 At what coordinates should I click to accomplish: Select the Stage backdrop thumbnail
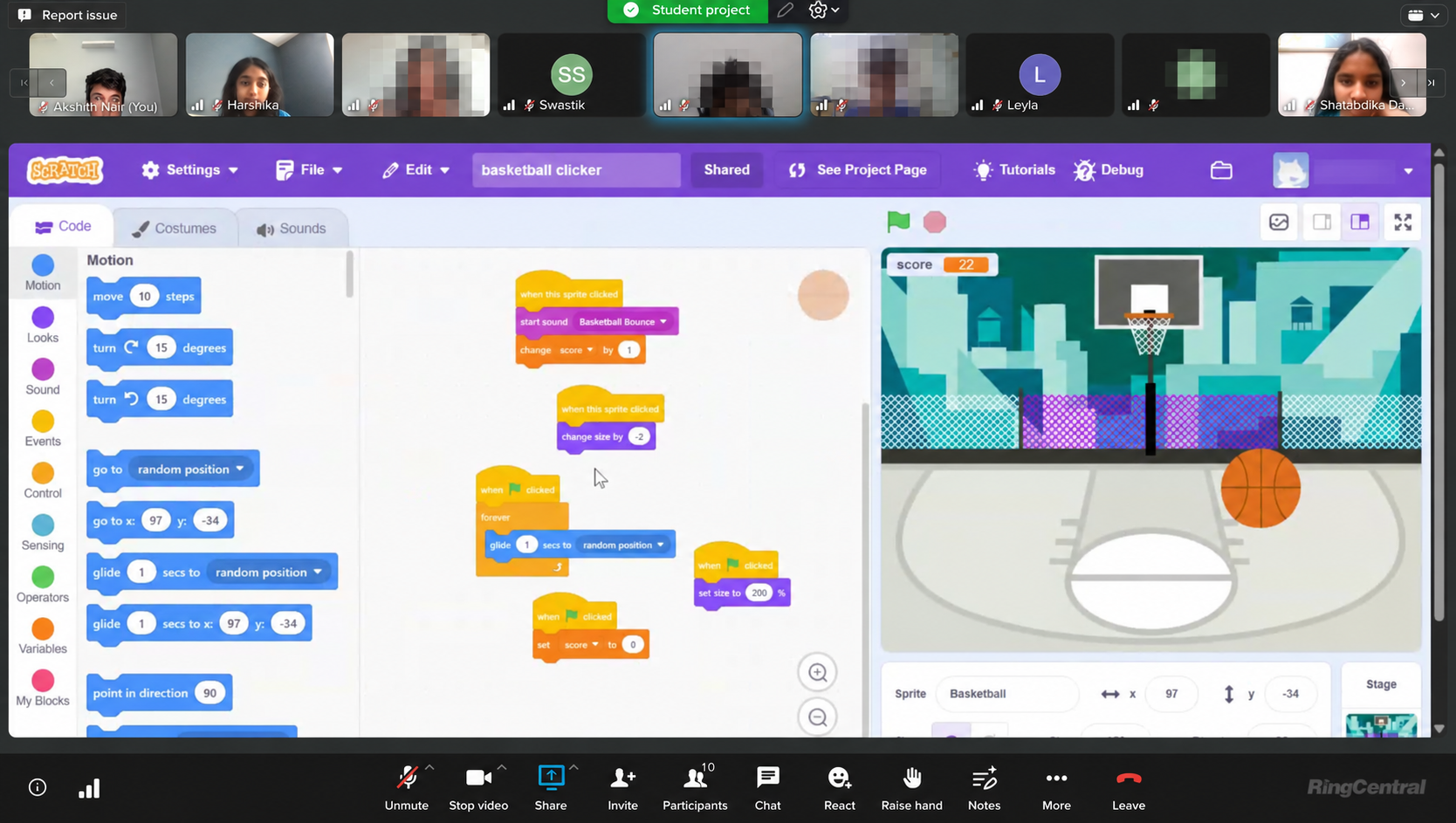[1381, 725]
